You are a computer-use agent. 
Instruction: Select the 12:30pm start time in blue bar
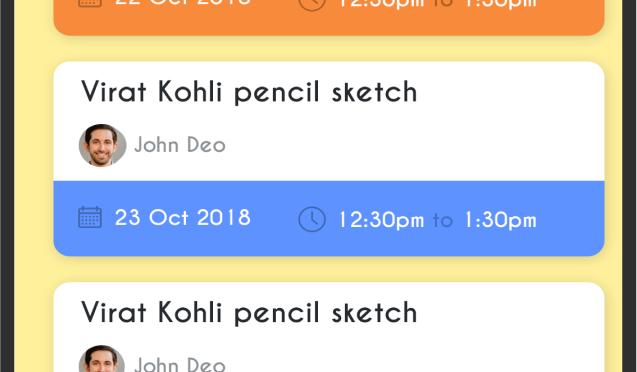point(381,221)
